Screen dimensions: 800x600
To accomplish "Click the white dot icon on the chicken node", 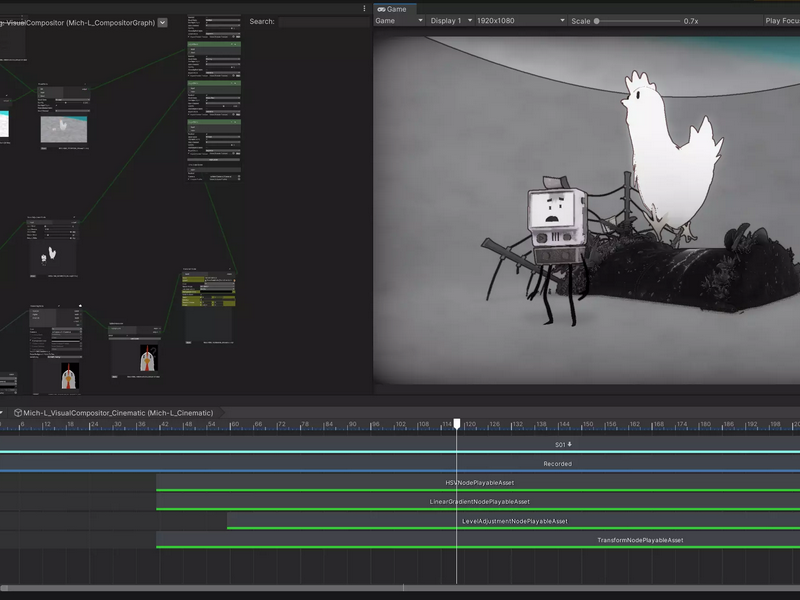I will pyautogui.click(x=80, y=306).
